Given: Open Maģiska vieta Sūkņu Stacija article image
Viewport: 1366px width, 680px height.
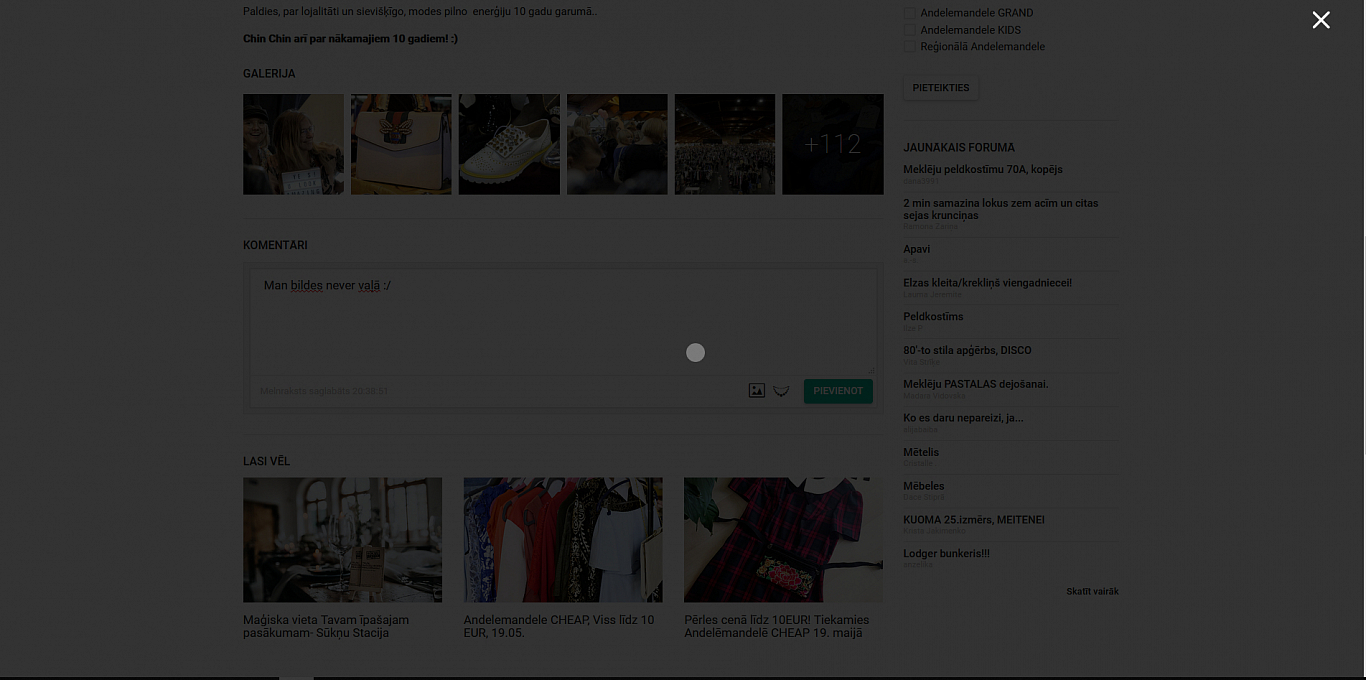Looking at the screenshot, I should [x=342, y=540].
